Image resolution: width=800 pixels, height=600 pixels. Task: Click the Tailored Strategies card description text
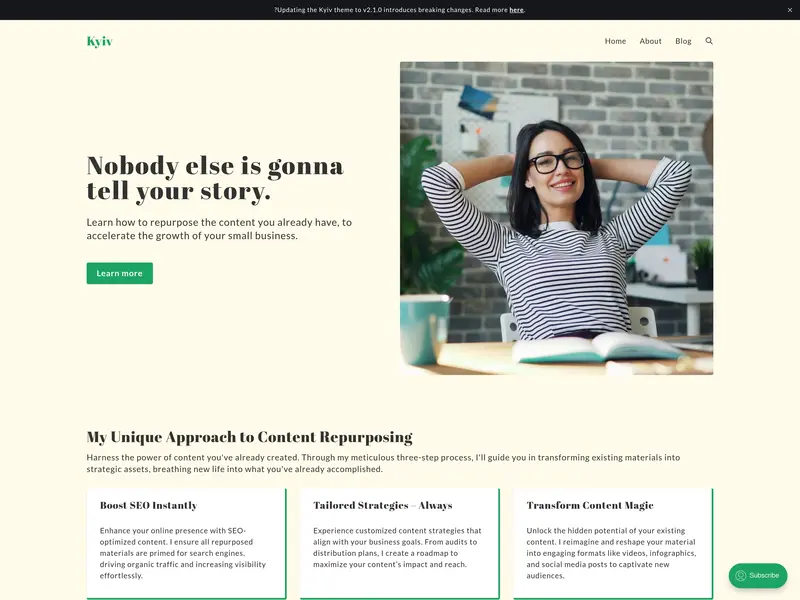click(397, 547)
